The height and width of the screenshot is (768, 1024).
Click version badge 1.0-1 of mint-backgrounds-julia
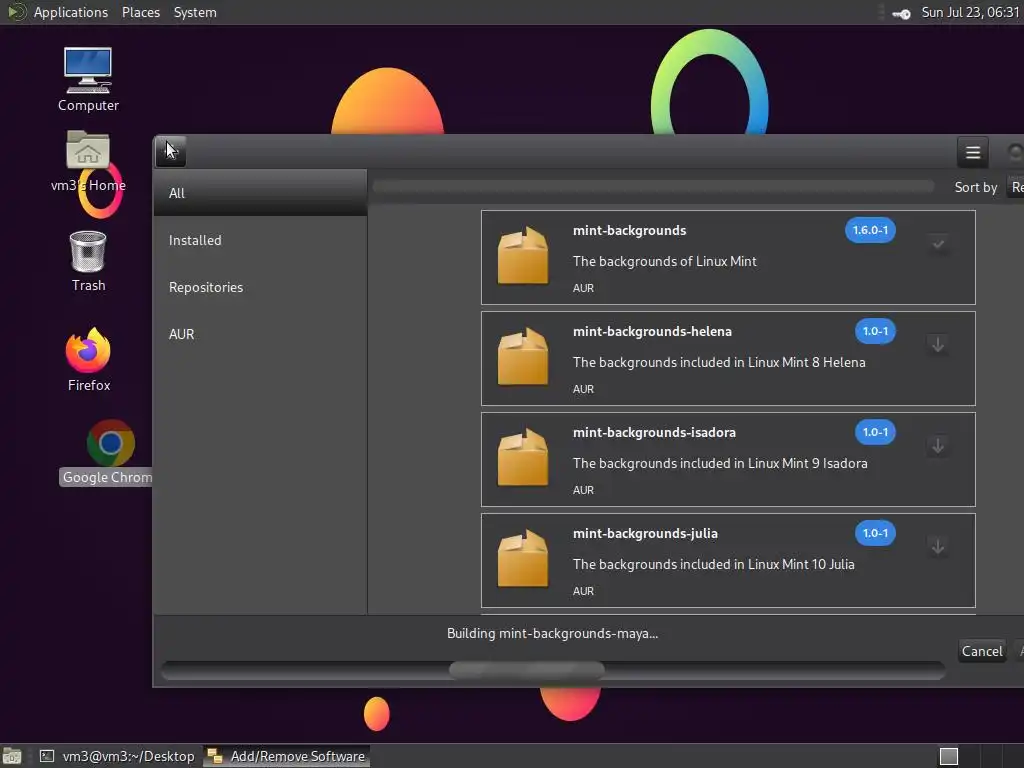(875, 533)
